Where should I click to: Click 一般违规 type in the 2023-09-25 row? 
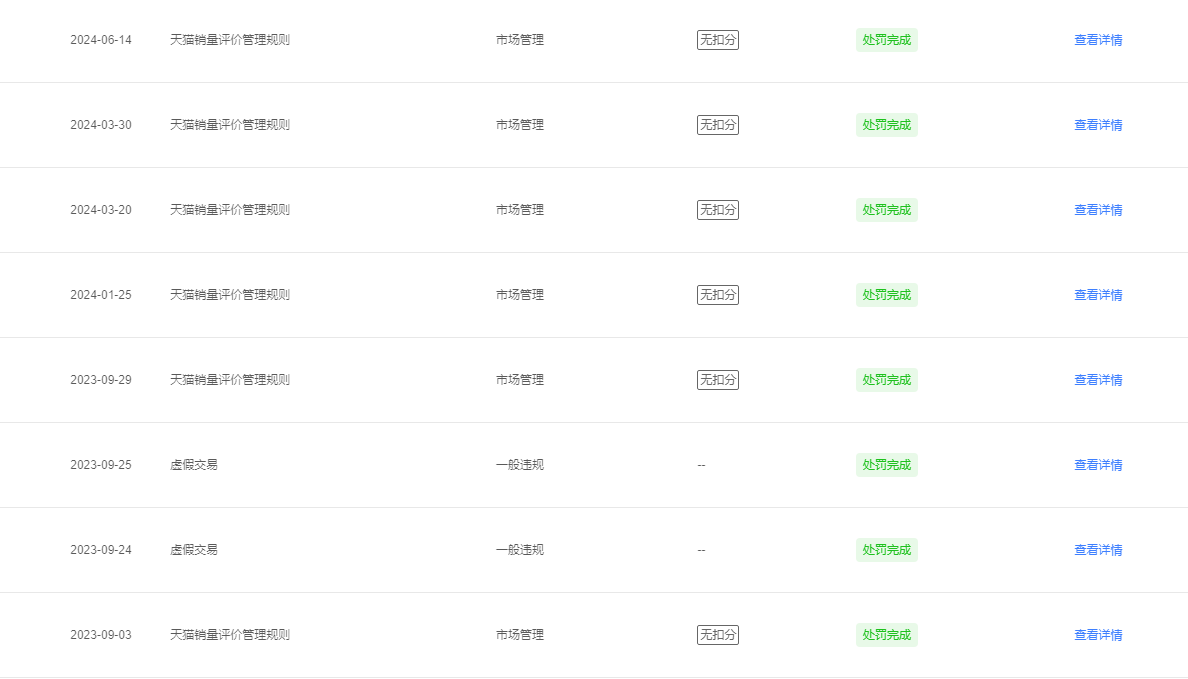pyautogui.click(x=520, y=465)
